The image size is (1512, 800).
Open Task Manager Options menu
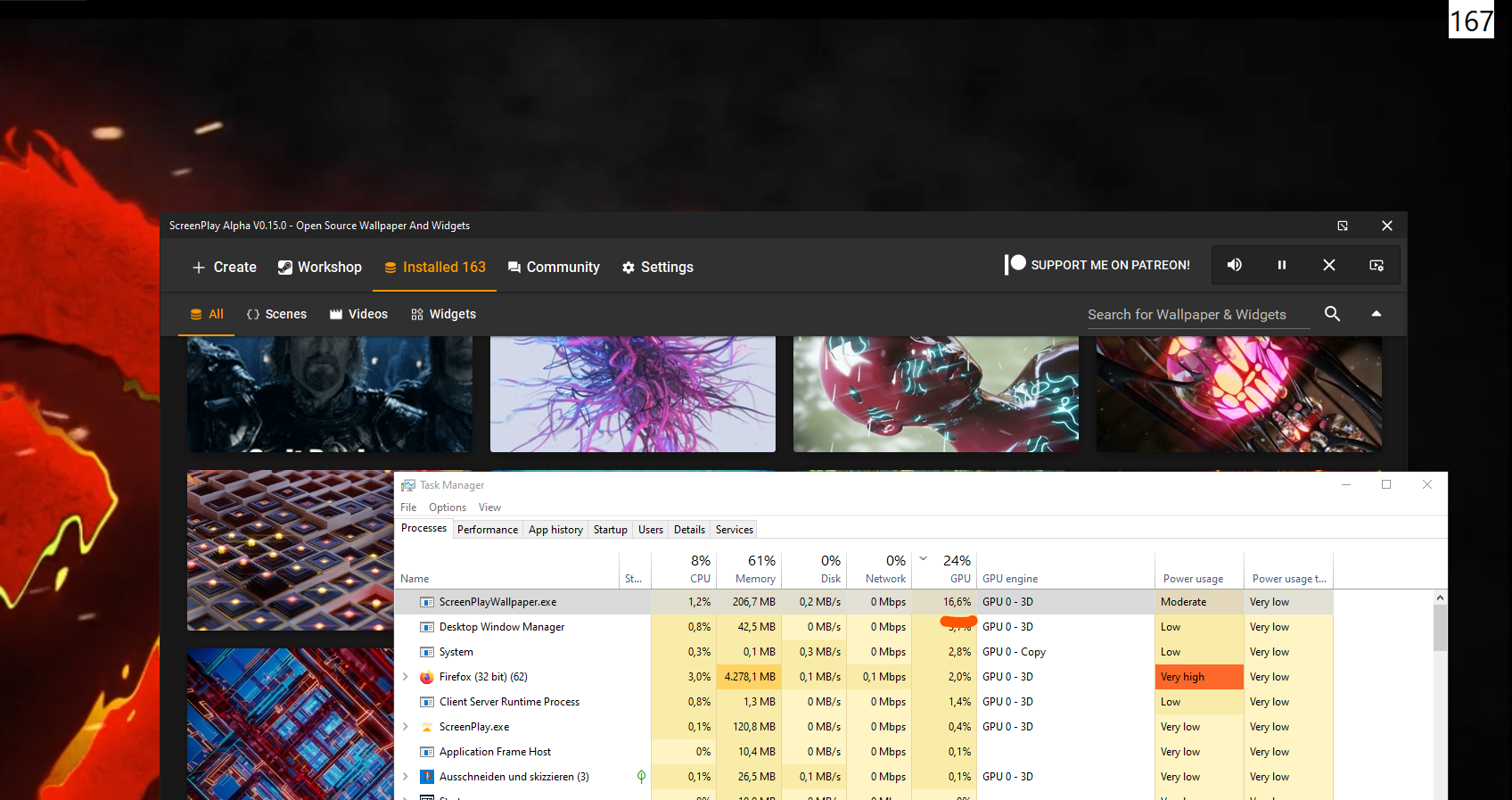point(448,507)
